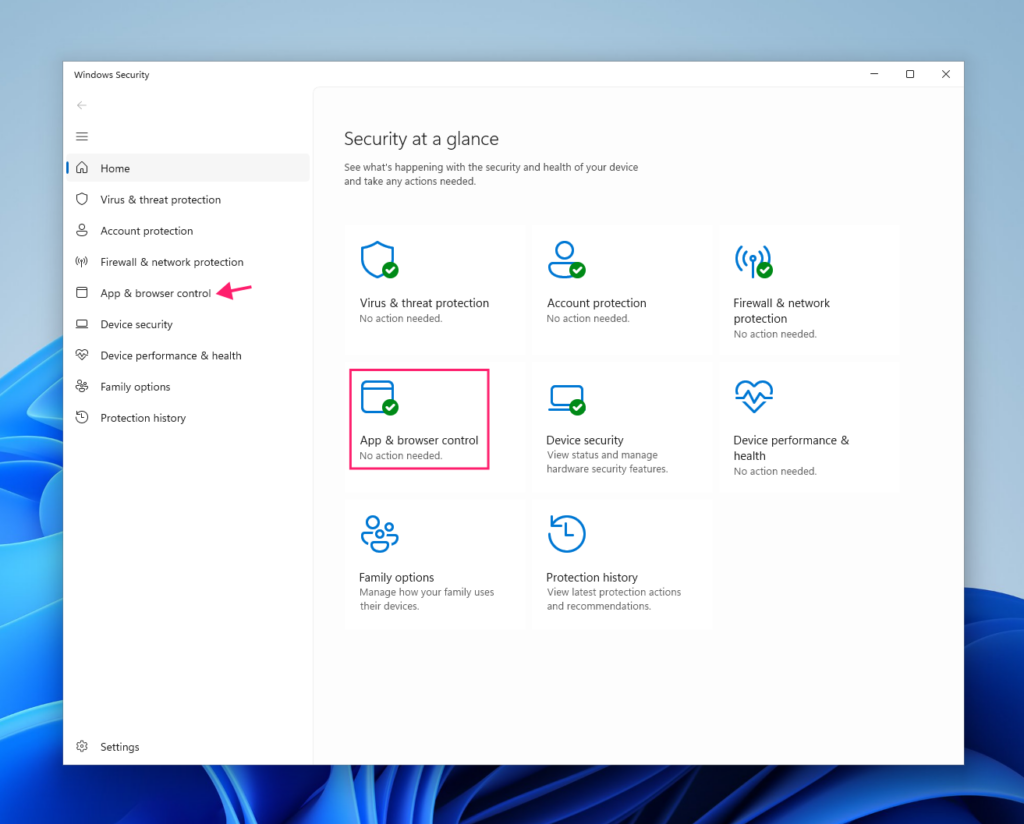Viewport: 1024px width, 824px height.
Task: Click the person icon on the Account protection tile
Action: 566,260
